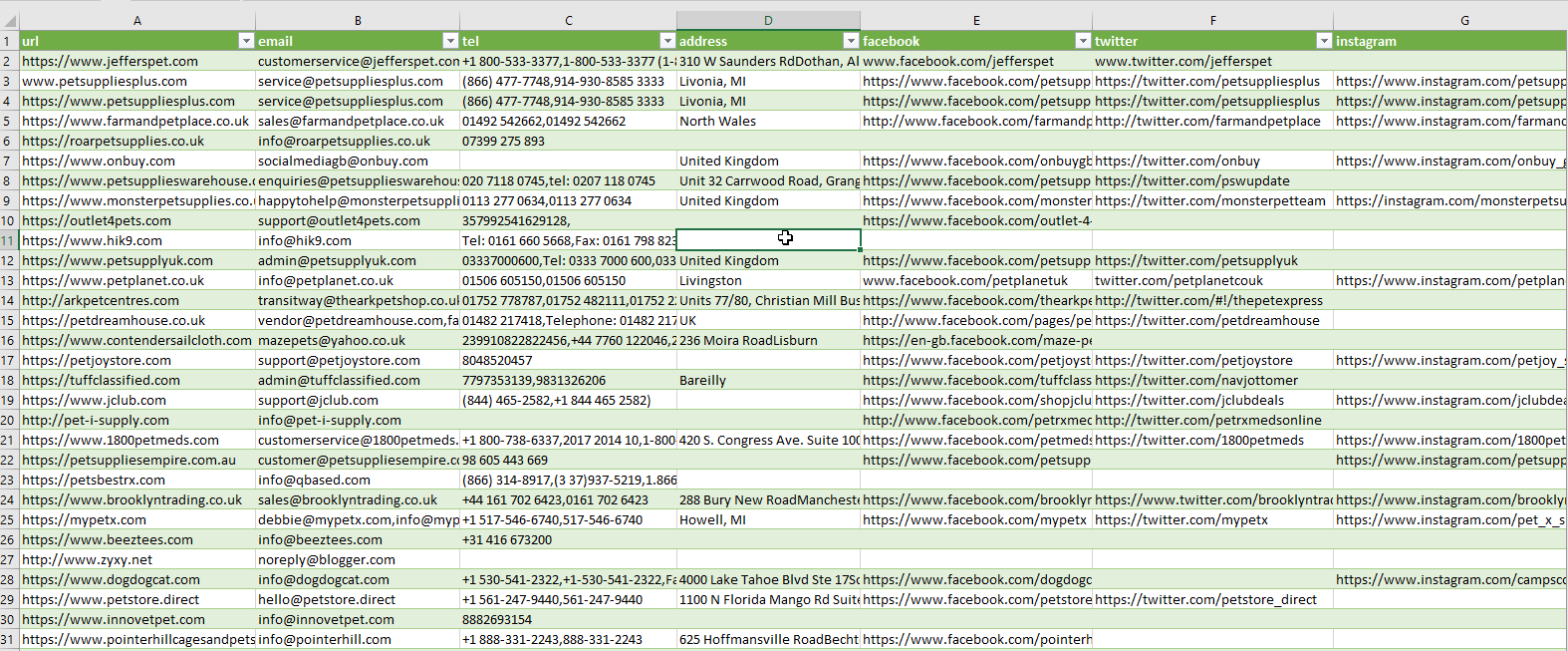The width and height of the screenshot is (1568, 651).
Task: Select row 1 header number
Action: click(x=9, y=41)
